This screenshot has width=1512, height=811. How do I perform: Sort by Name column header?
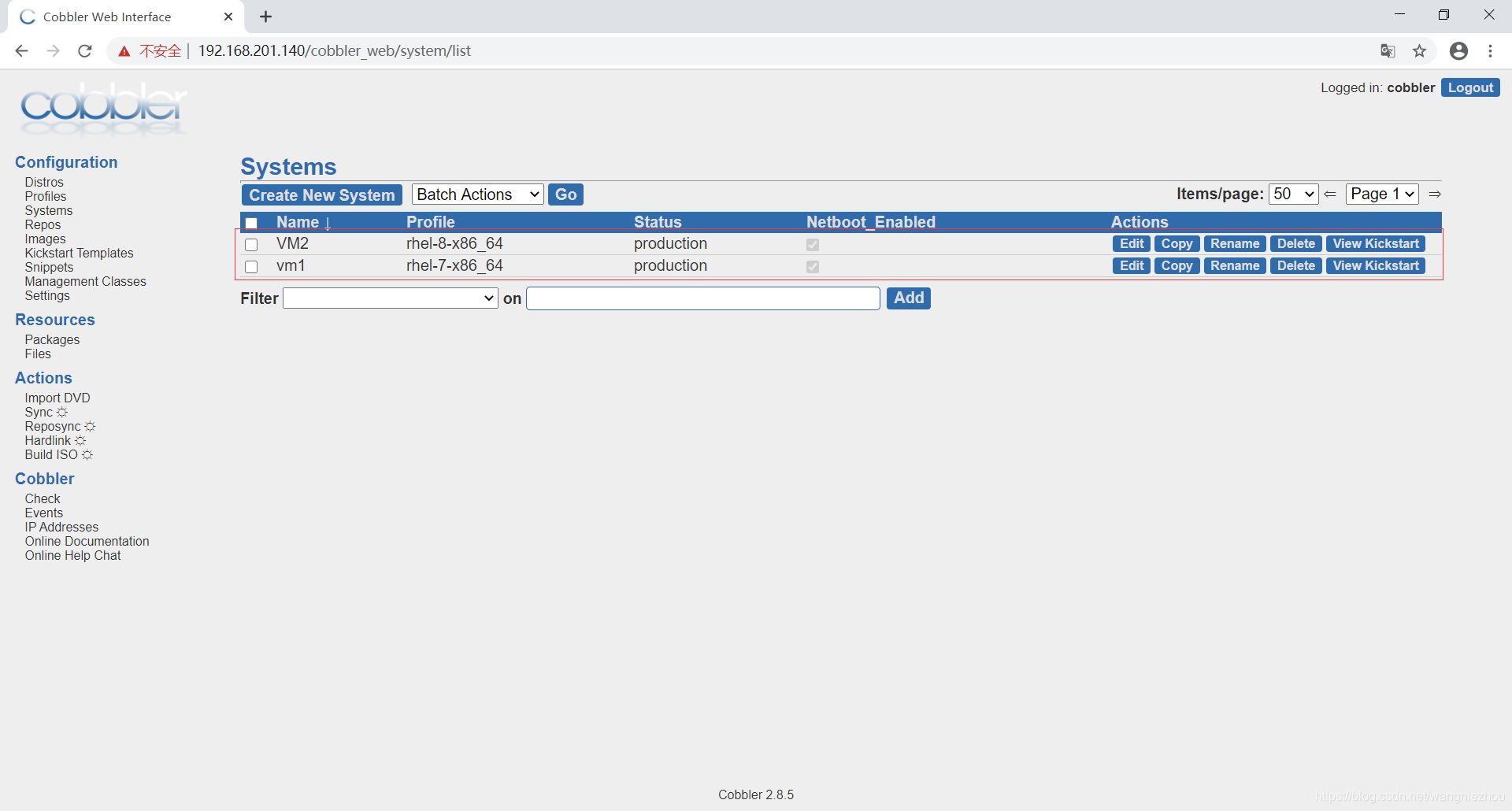click(x=298, y=222)
